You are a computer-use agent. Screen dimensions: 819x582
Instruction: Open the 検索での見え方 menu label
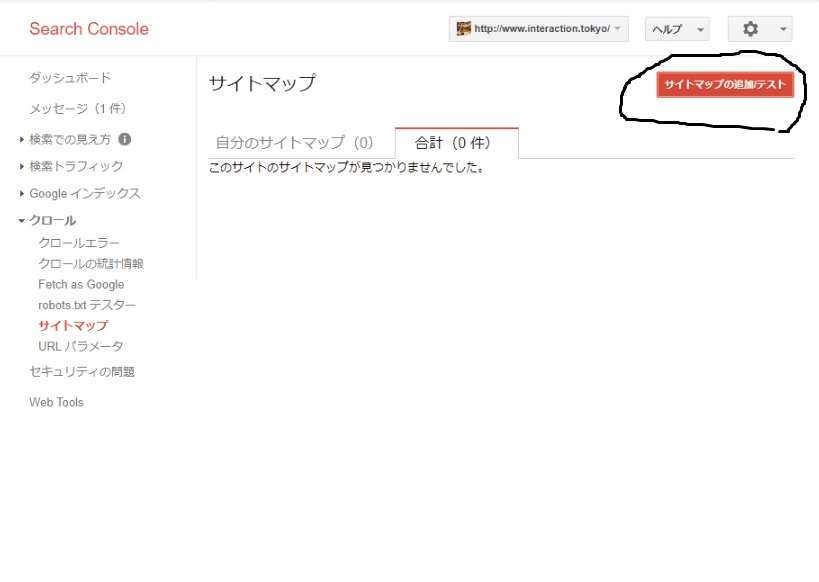[70, 139]
